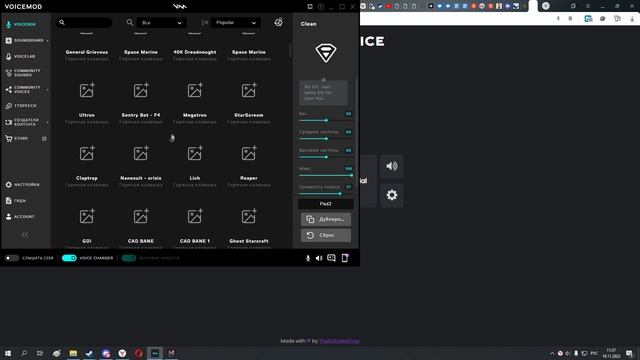Click the Windows Start button
The width and height of the screenshot is (640, 360).
point(8,353)
